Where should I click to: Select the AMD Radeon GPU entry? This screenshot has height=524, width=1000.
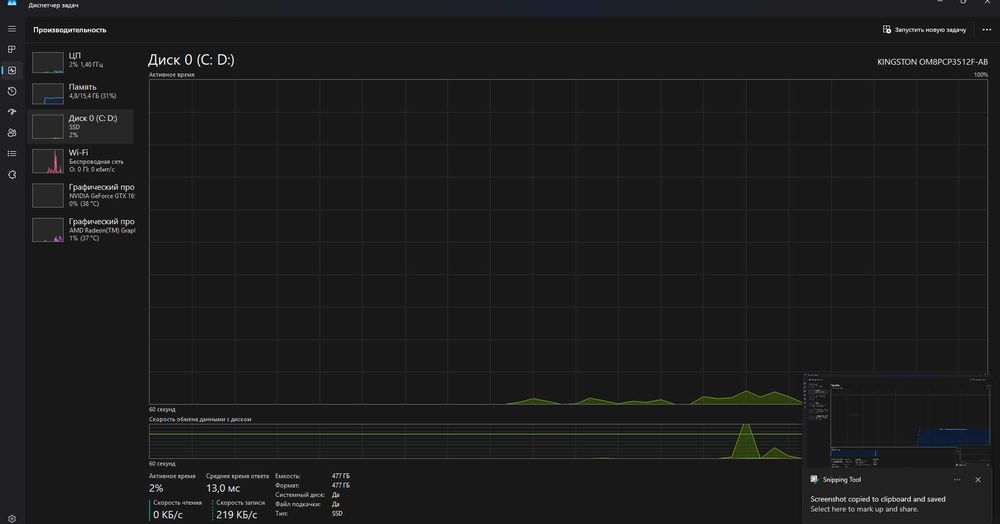coord(80,229)
